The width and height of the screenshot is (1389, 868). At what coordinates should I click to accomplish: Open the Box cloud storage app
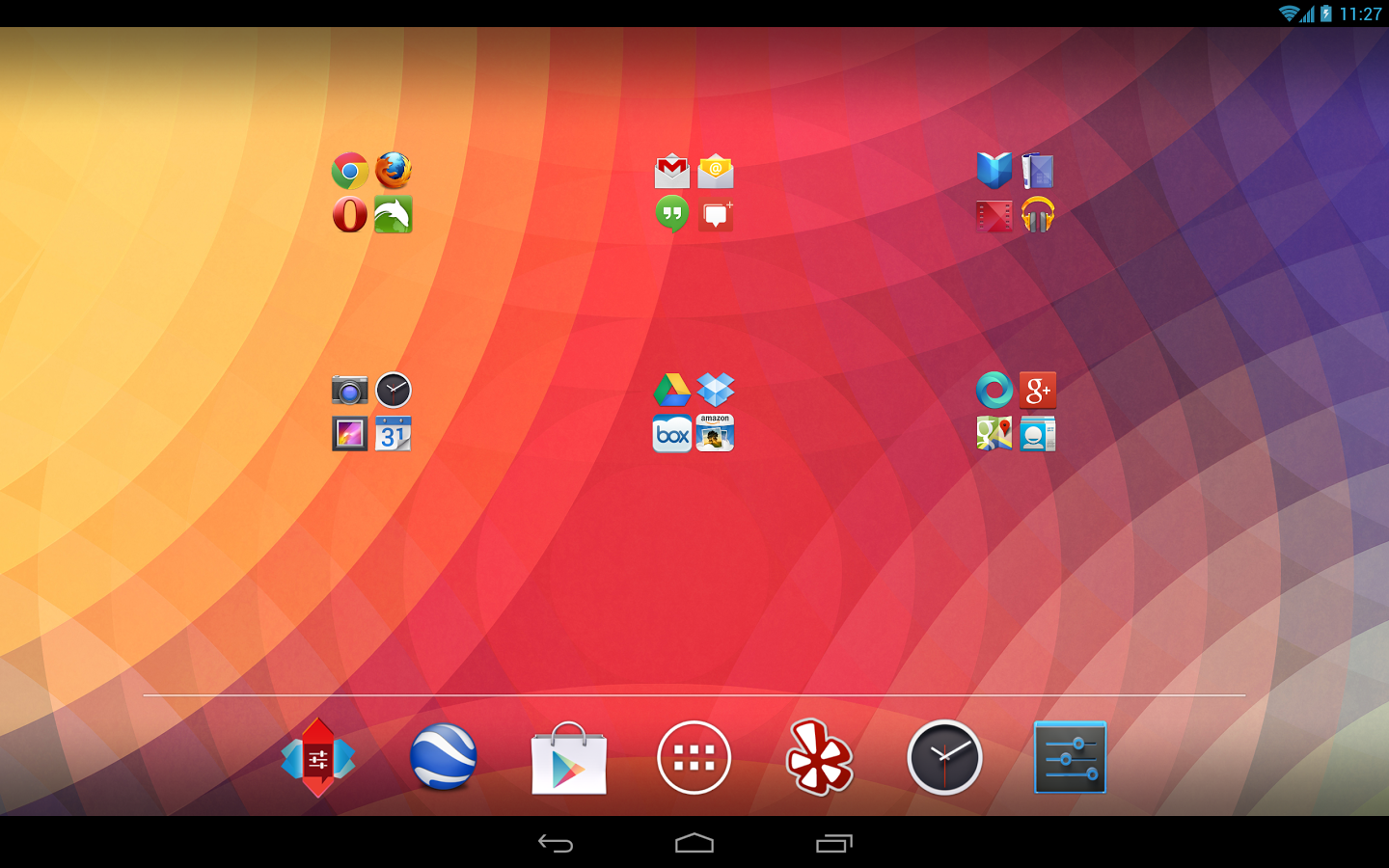coord(671,433)
